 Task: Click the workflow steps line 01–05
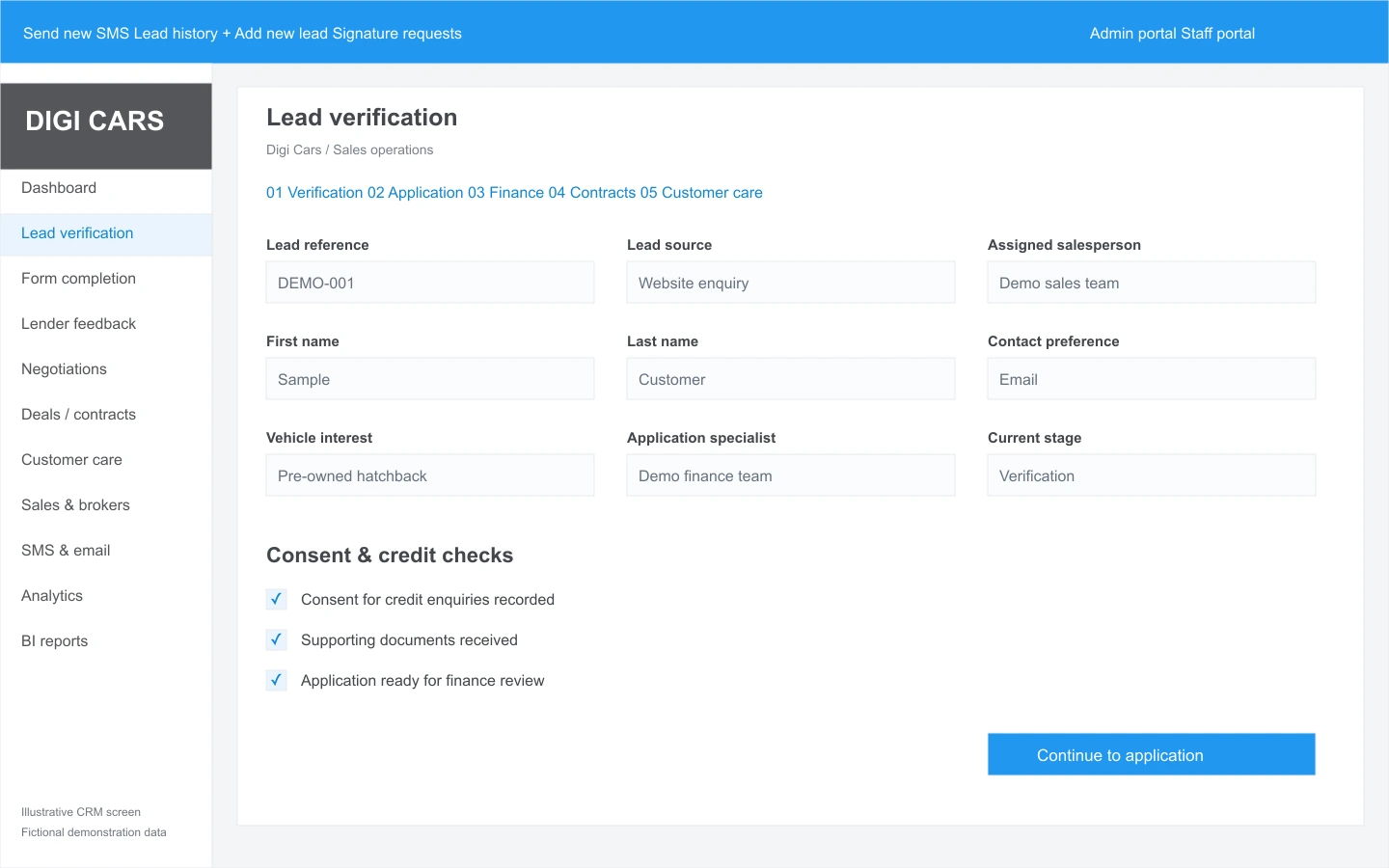click(x=514, y=193)
